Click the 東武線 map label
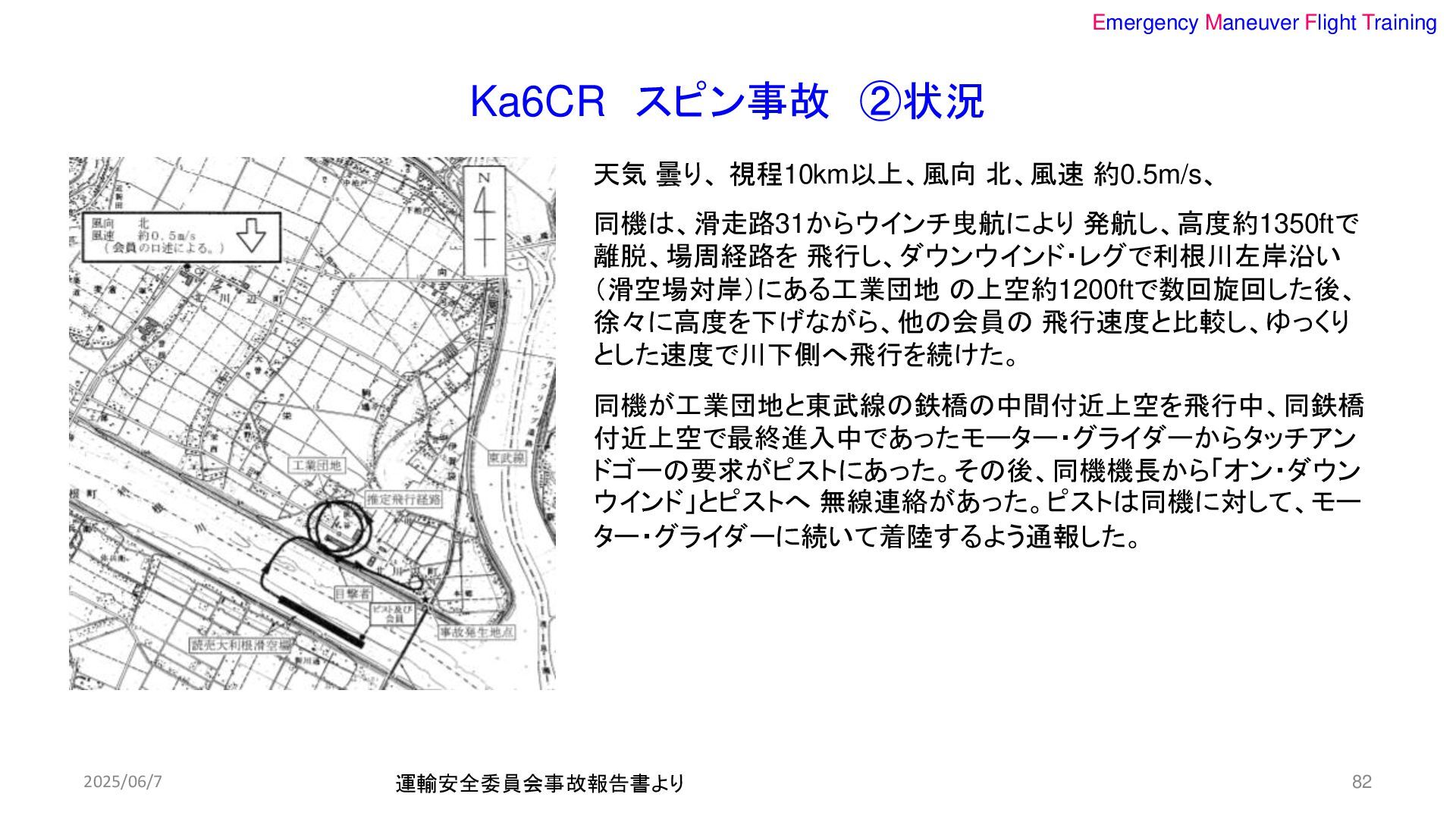This screenshot has width=1456, height=819. click(506, 459)
